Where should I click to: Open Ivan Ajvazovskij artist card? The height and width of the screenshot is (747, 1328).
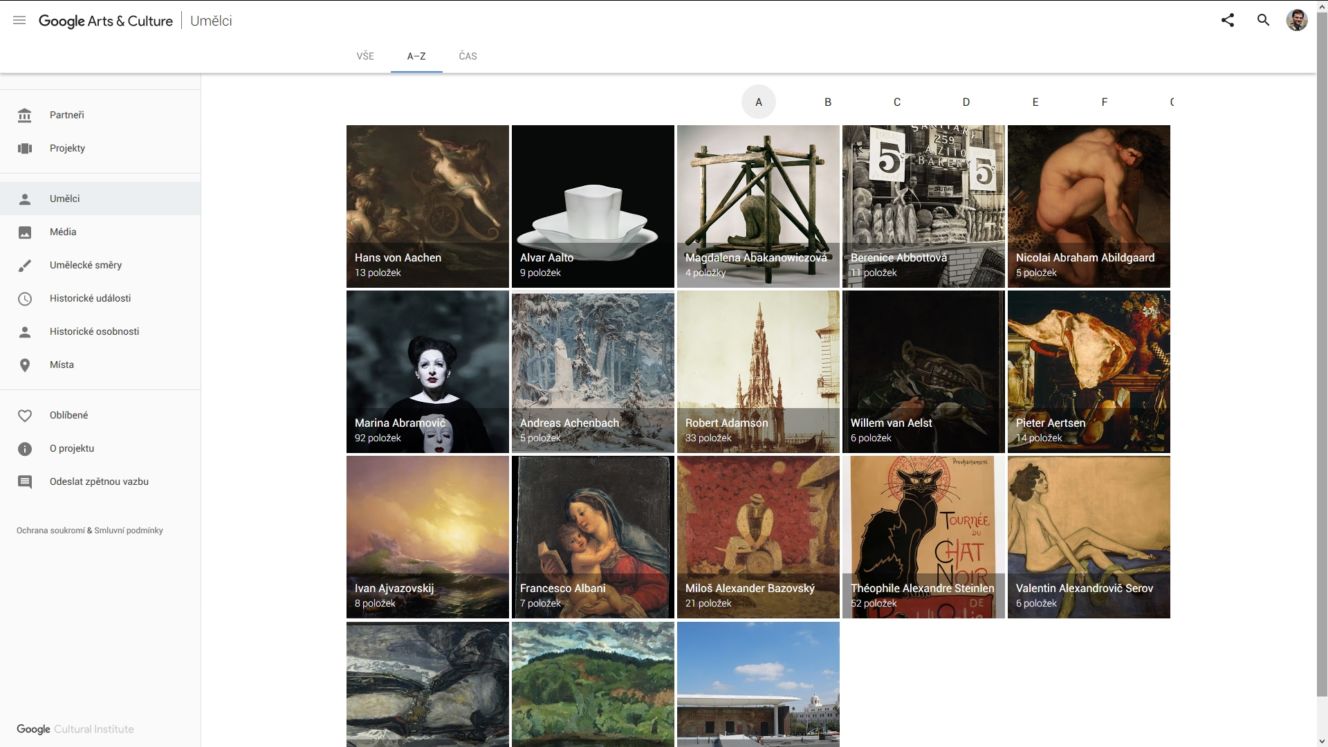[x=427, y=537]
